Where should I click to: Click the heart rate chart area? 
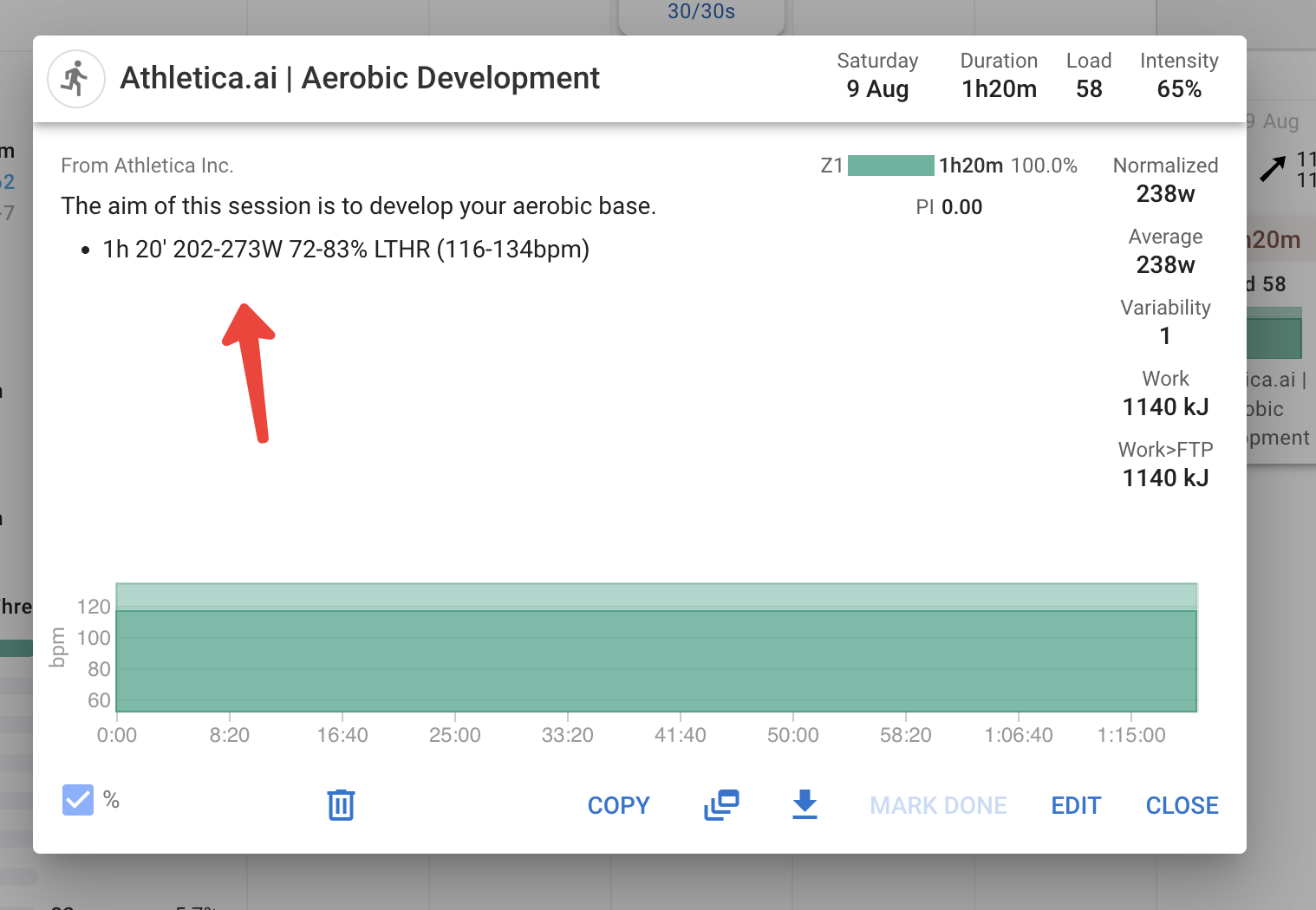(656, 647)
